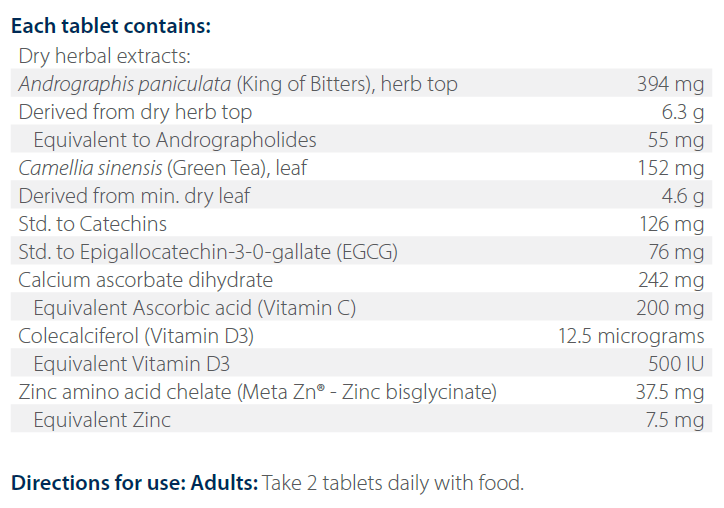
Task: Click the "Std. to Catechins" label
Action: click(x=93, y=224)
